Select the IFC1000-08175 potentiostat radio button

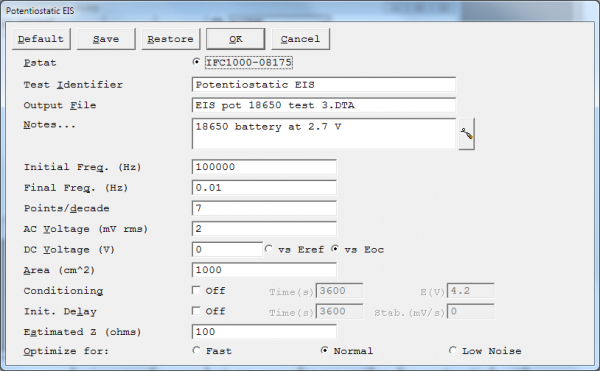196,62
